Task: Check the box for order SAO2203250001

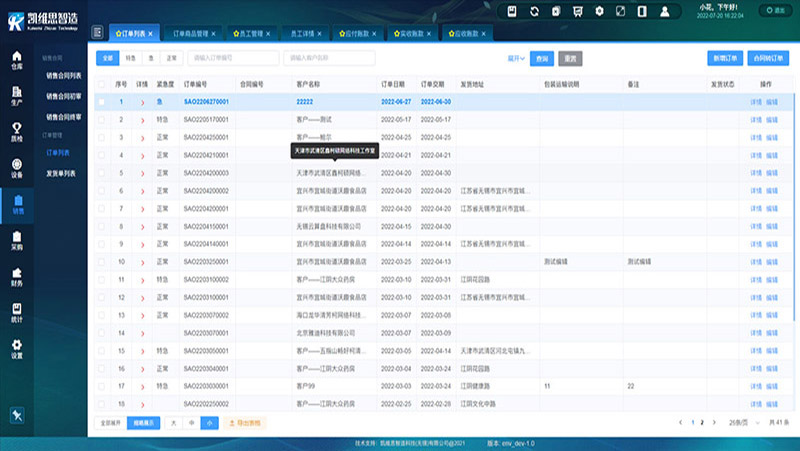Action: click(x=102, y=262)
